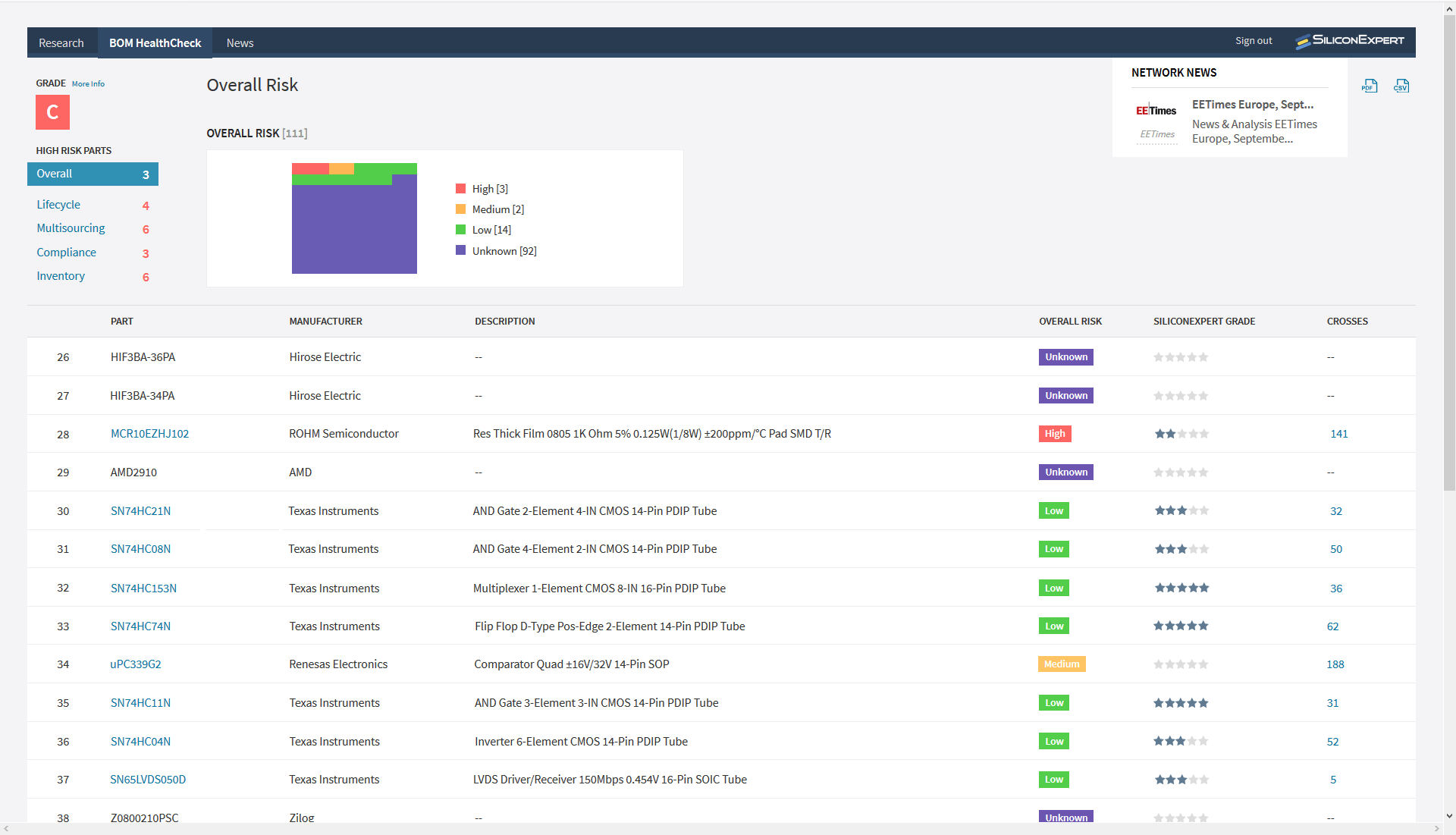Open part SN74HC74N link
Screen dimensions: 1456x835
click(140, 626)
